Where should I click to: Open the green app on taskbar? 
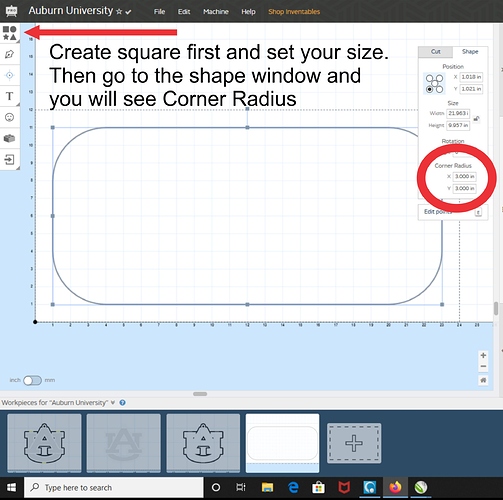(421, 488)
